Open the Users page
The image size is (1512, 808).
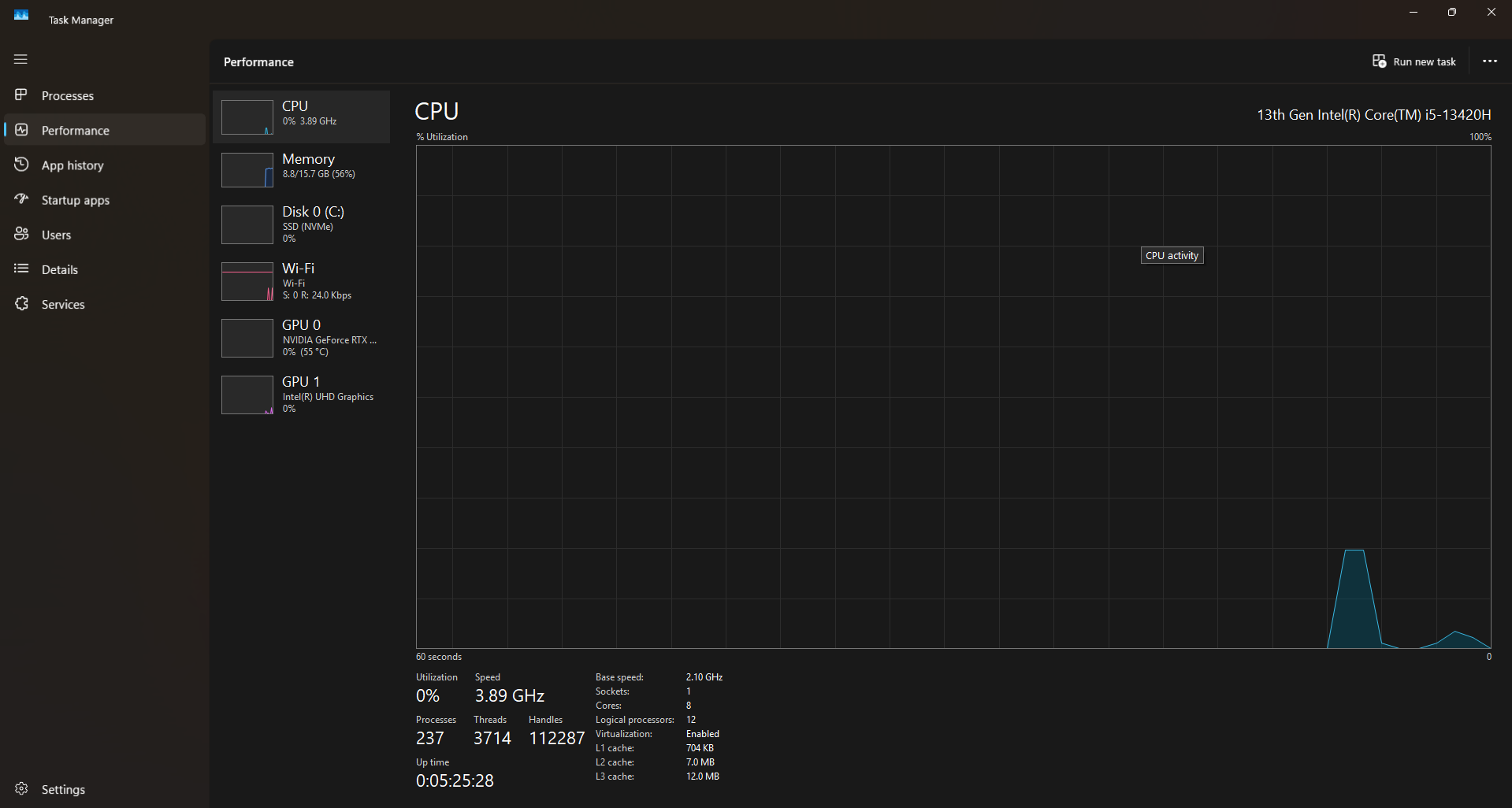pos(104,234)
